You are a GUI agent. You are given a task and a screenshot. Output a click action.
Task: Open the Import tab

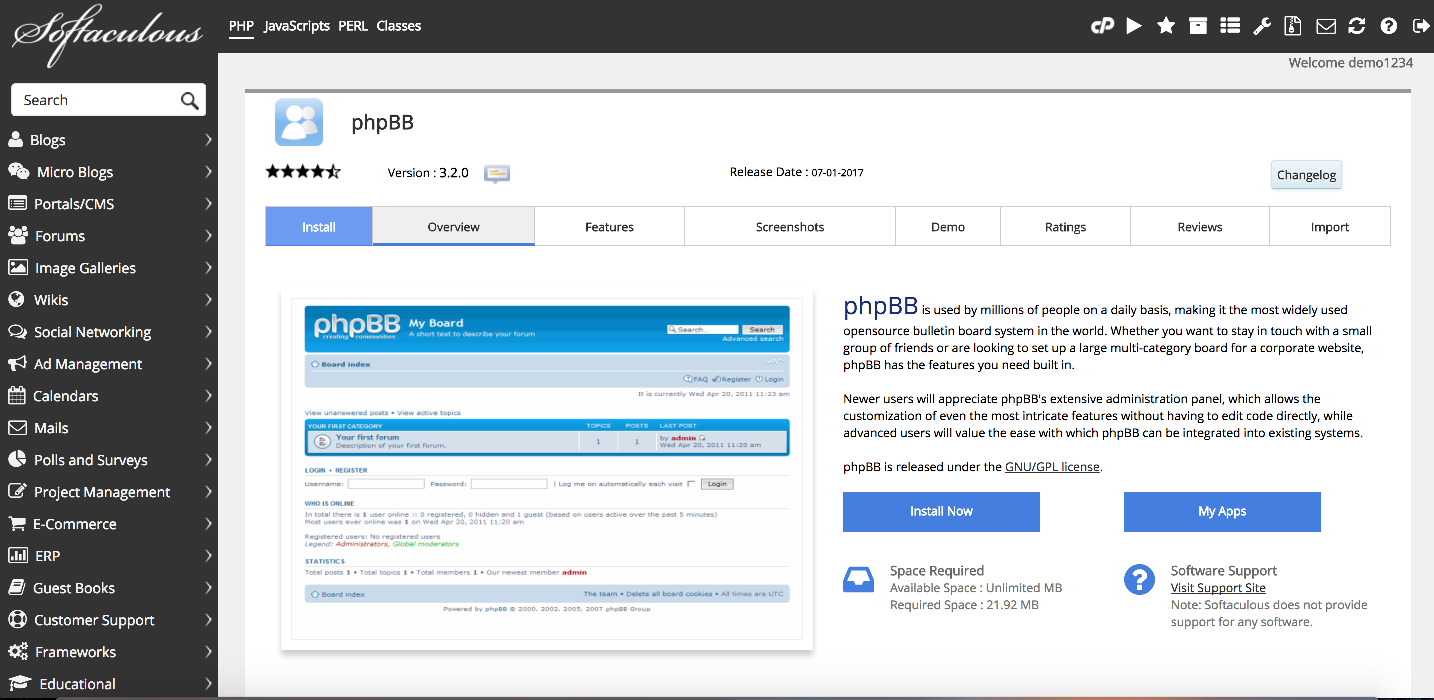[x=1330, y=226]
